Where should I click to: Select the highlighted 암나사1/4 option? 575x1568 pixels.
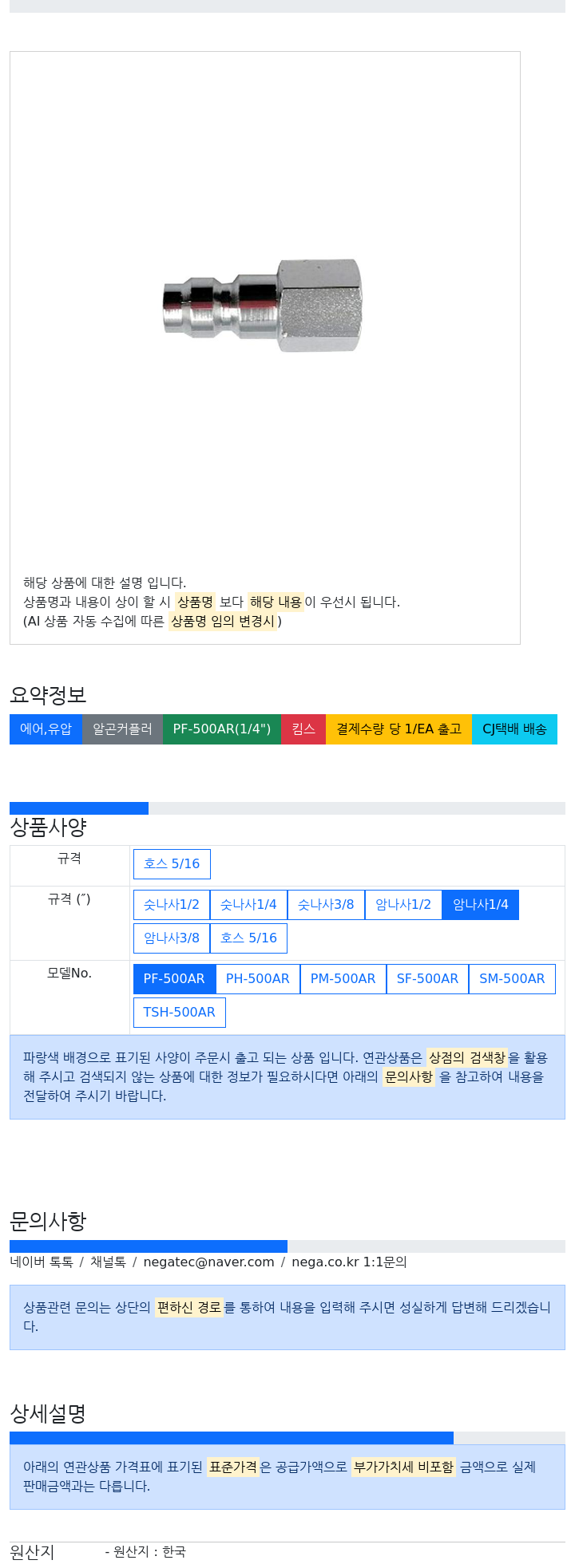pyautogui.click(x=481, y=905)
